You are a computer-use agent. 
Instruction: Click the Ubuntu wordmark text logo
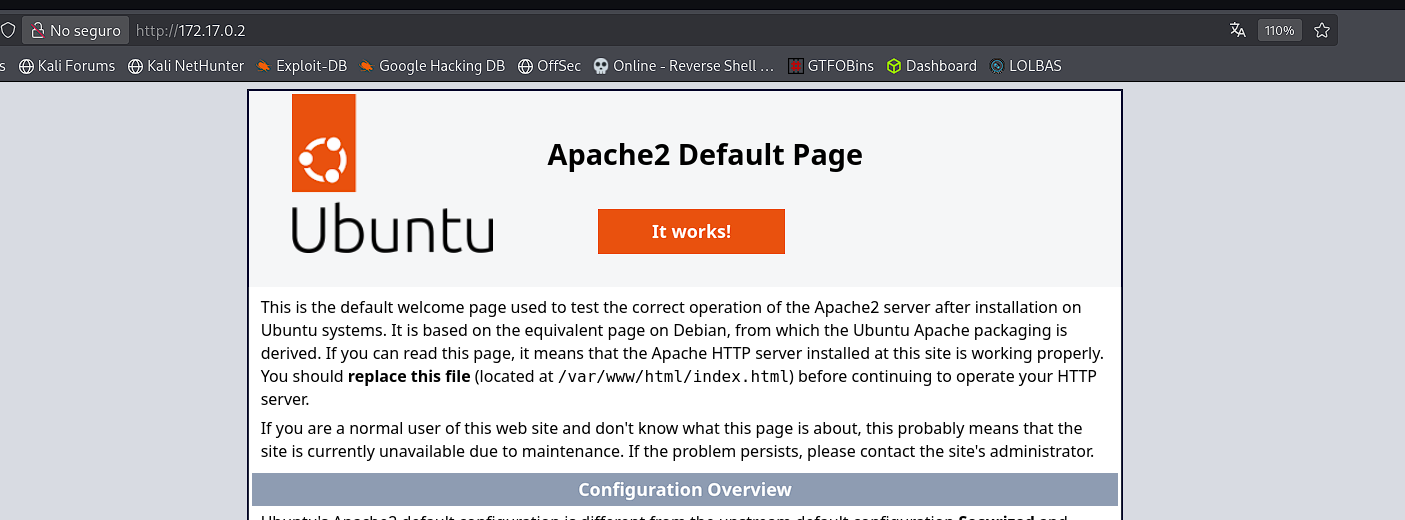point(392,229)
